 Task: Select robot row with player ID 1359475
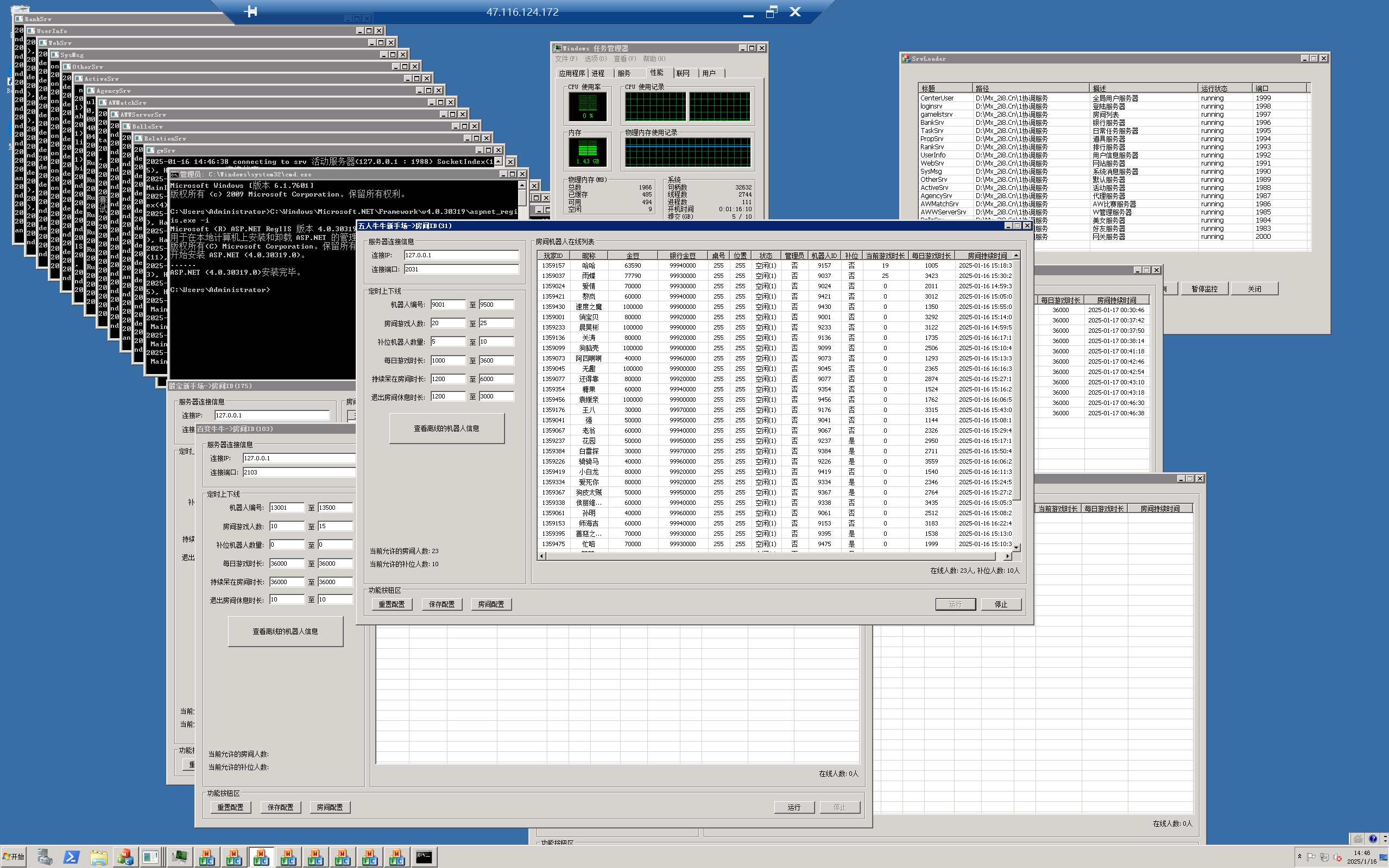tap(776, 544)
